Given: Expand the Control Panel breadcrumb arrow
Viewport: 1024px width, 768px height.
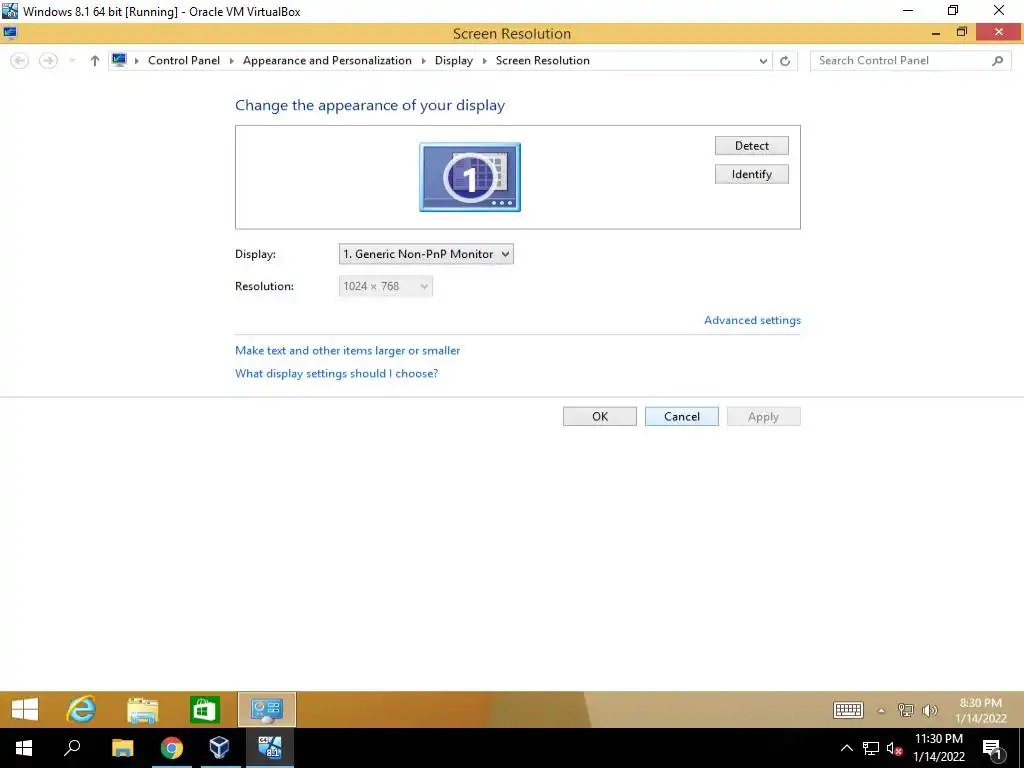Looking at the screenshot, I should 231,61.
